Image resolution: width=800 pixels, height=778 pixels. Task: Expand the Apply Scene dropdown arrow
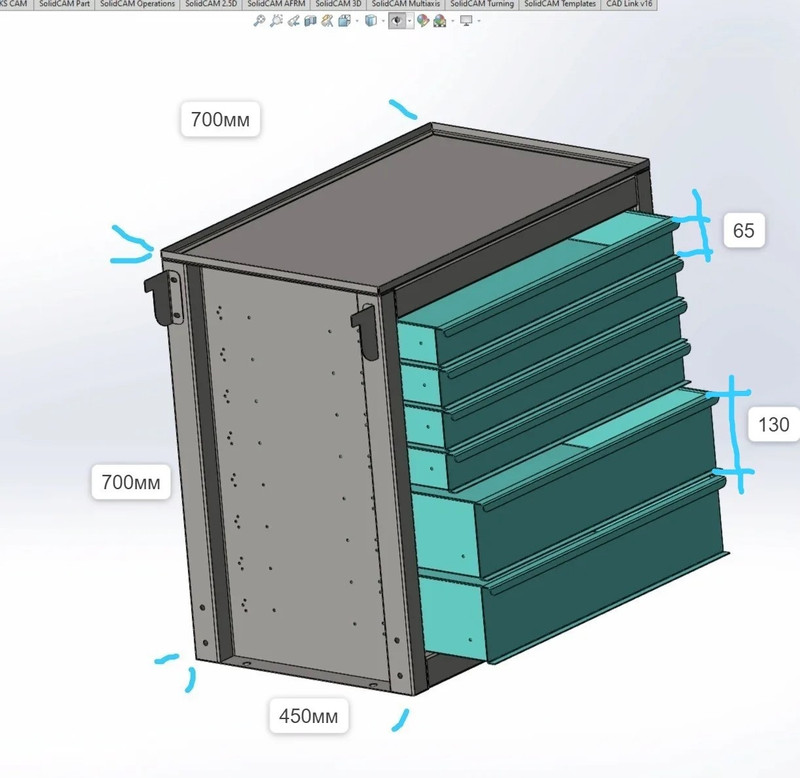click(451, 20)
